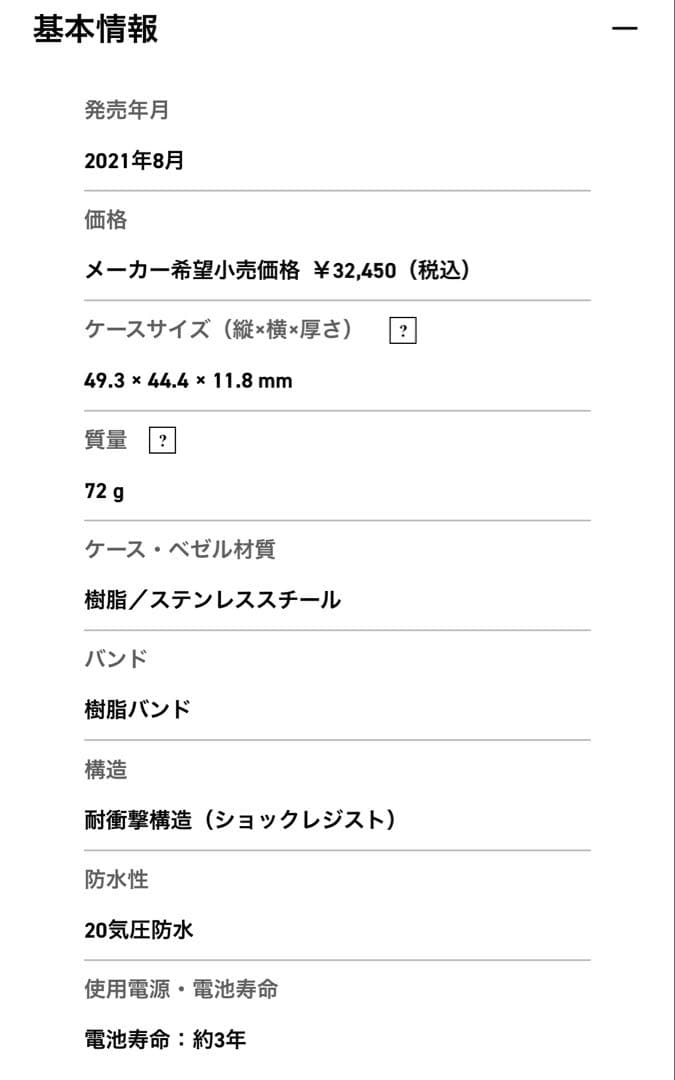
Task: Select the 発売年月 label
Action: click(x=127, y=110)
